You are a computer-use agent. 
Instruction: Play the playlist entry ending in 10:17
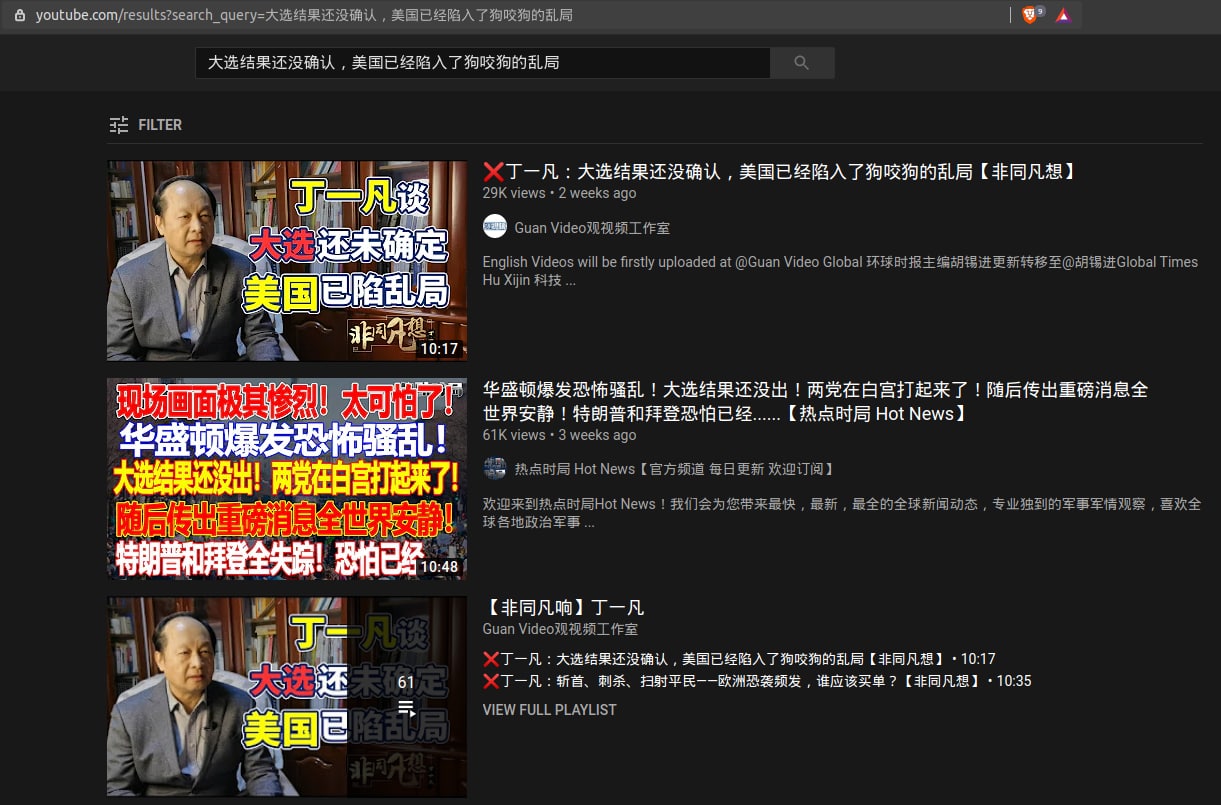tap(739, 659)
